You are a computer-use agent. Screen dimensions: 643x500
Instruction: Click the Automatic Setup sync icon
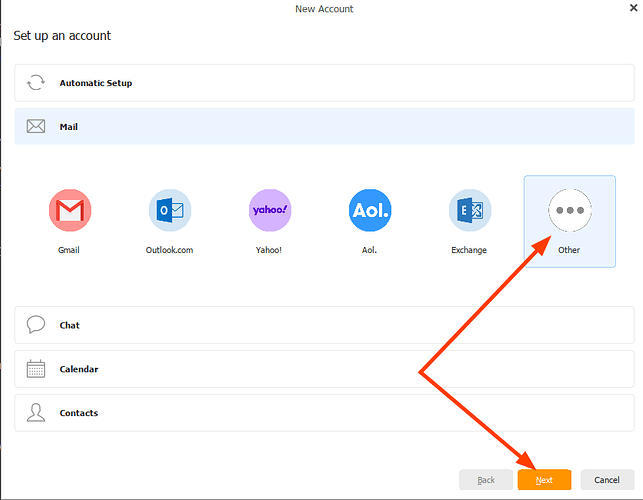pos(36,83)
